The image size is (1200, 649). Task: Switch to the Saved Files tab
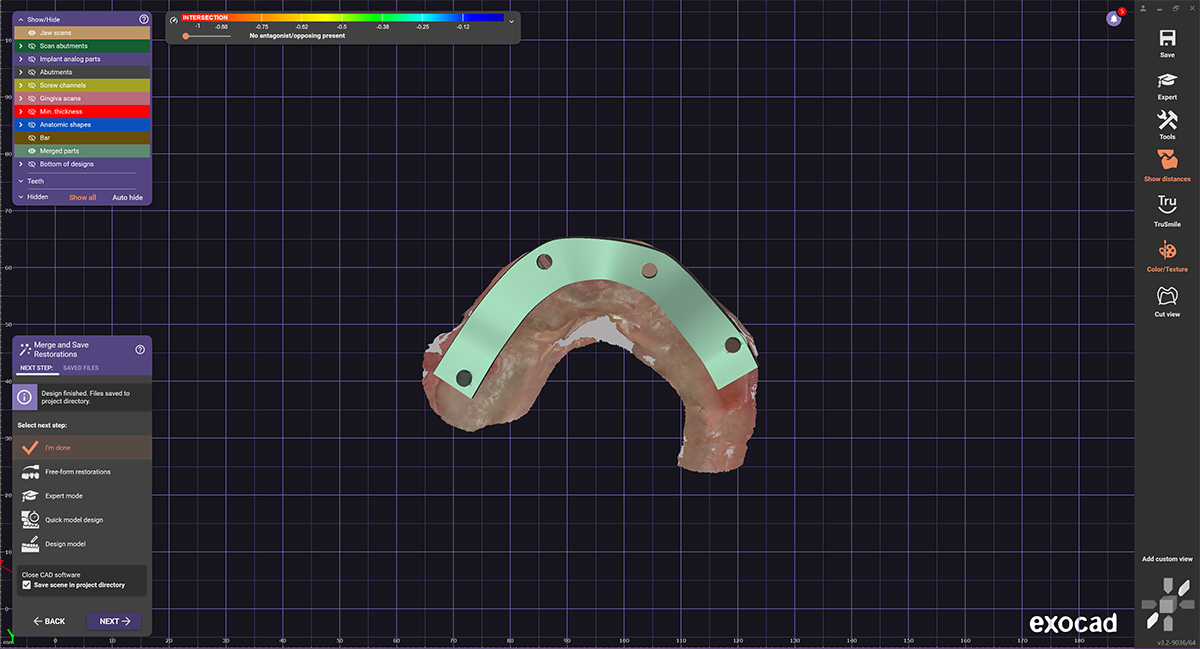pos(80,368)
